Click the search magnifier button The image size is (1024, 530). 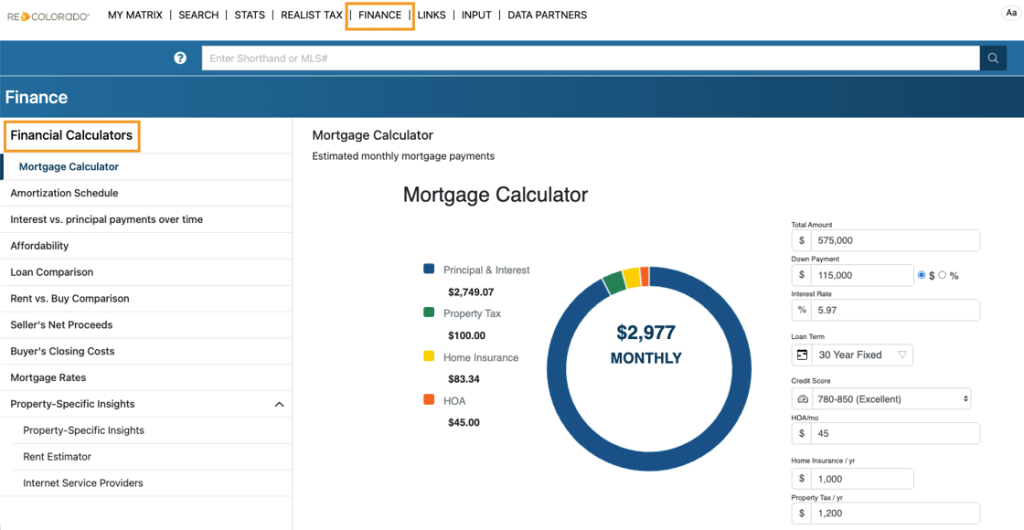[x=993, y=59]
